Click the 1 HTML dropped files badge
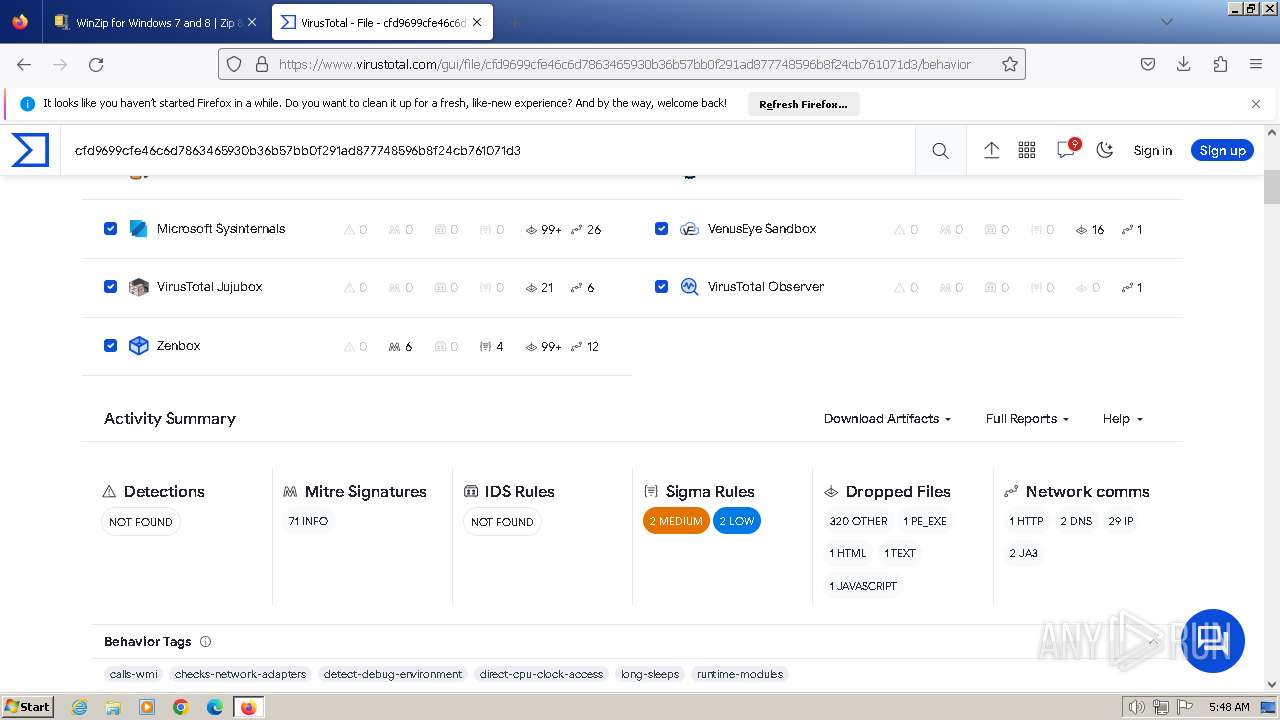Image resolution: width=1280 pixels, height=720 pixels. 847,553
